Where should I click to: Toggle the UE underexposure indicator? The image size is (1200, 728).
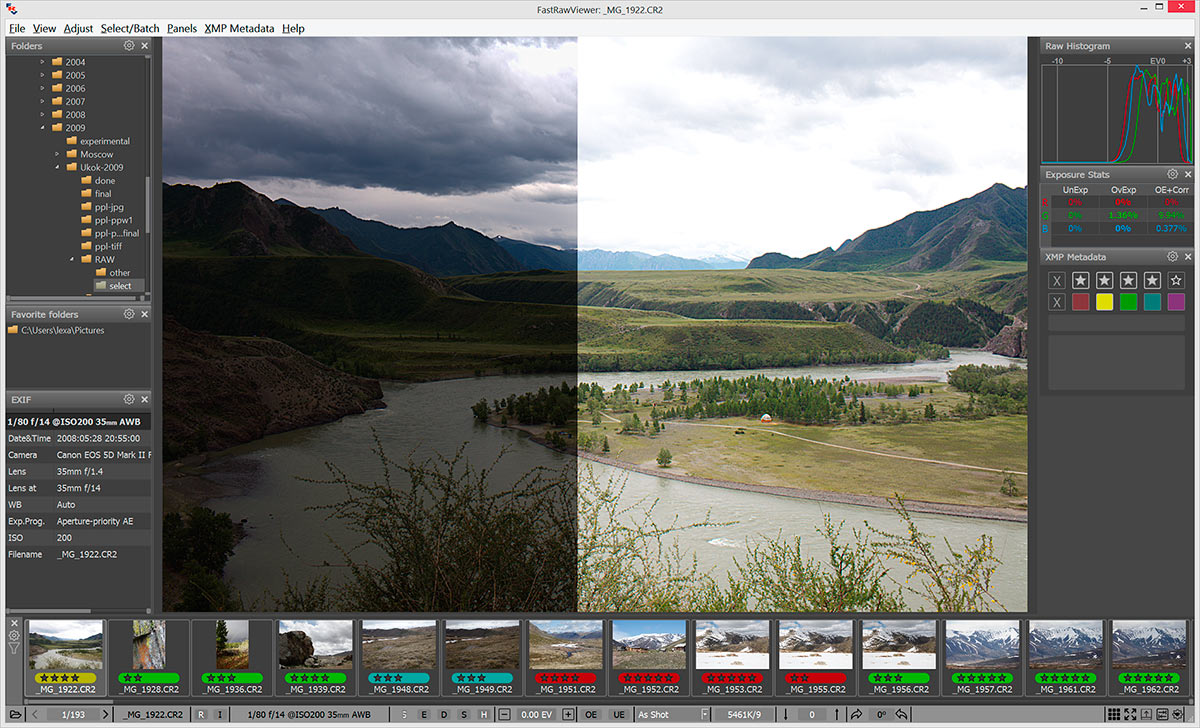click(x=619, y=714)
